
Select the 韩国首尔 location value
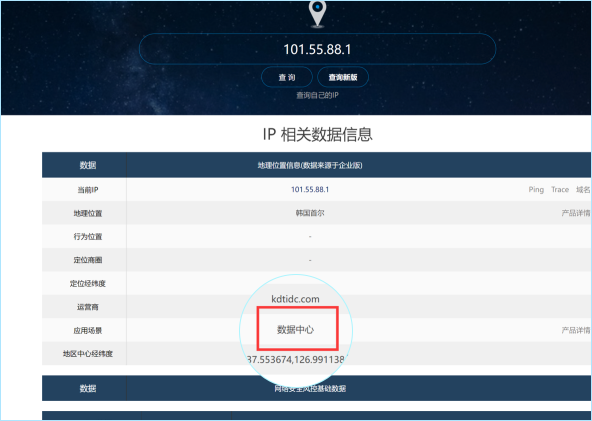click(x=310, y=213)
